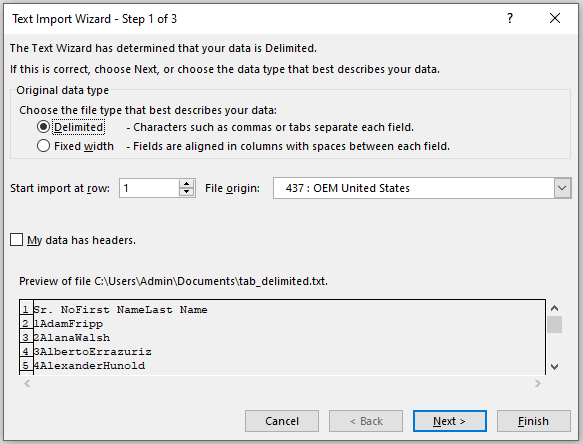Select the Delimited radio button
This screenshot has height=444, width=583.
point(43,127)
